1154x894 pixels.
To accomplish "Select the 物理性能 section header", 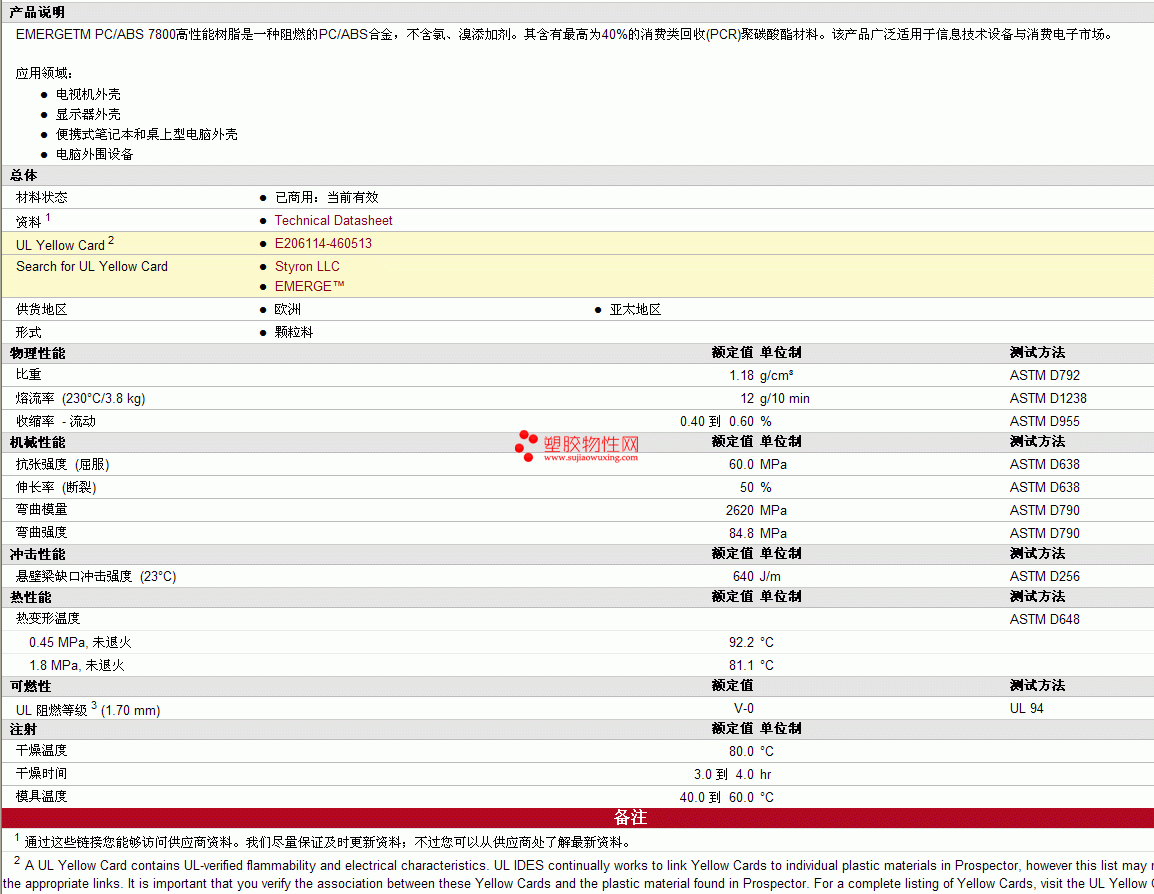I will click(37, 353).
